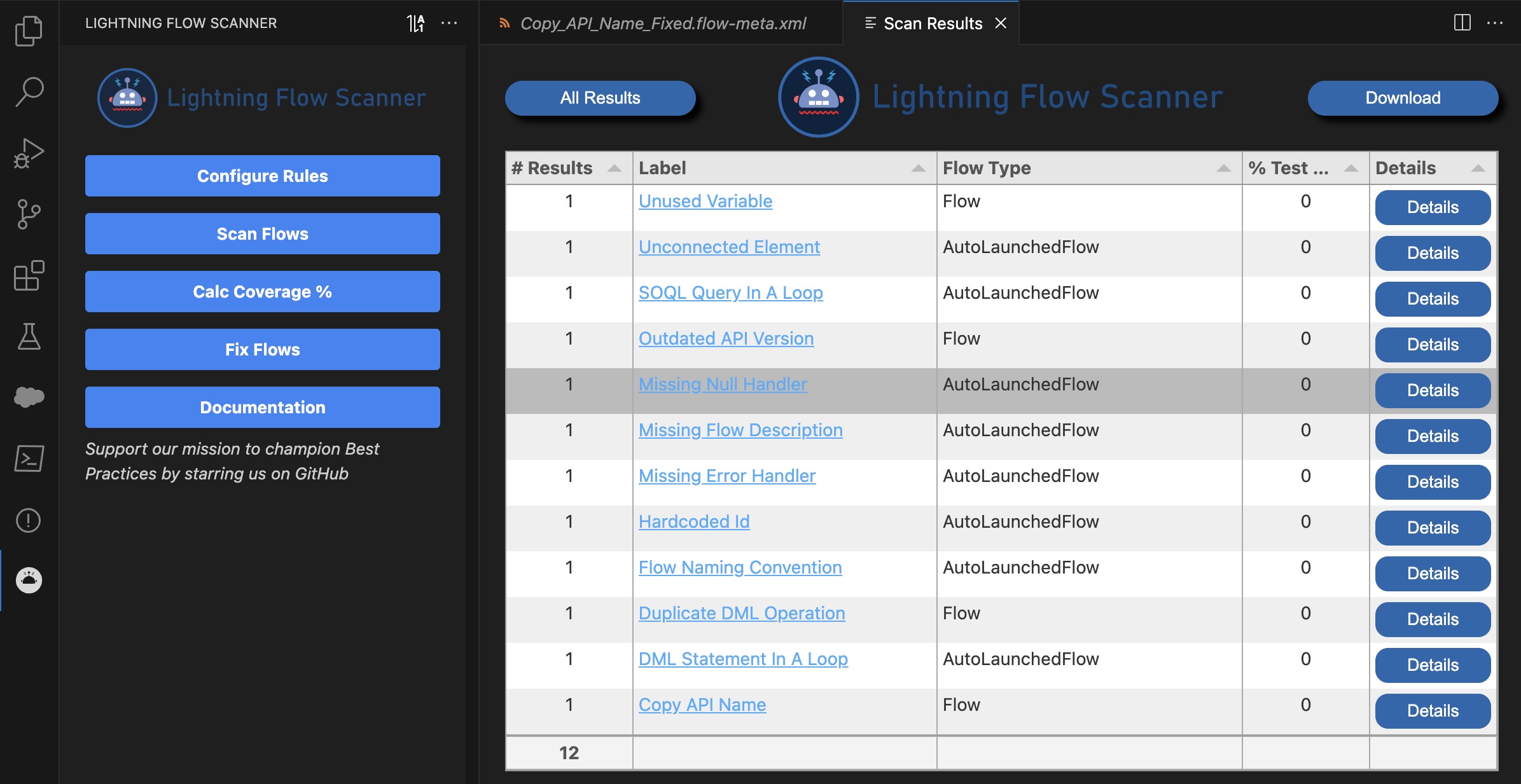Open SOQL Query In A Loop link
1521x784 pixels.
point(731,292)
